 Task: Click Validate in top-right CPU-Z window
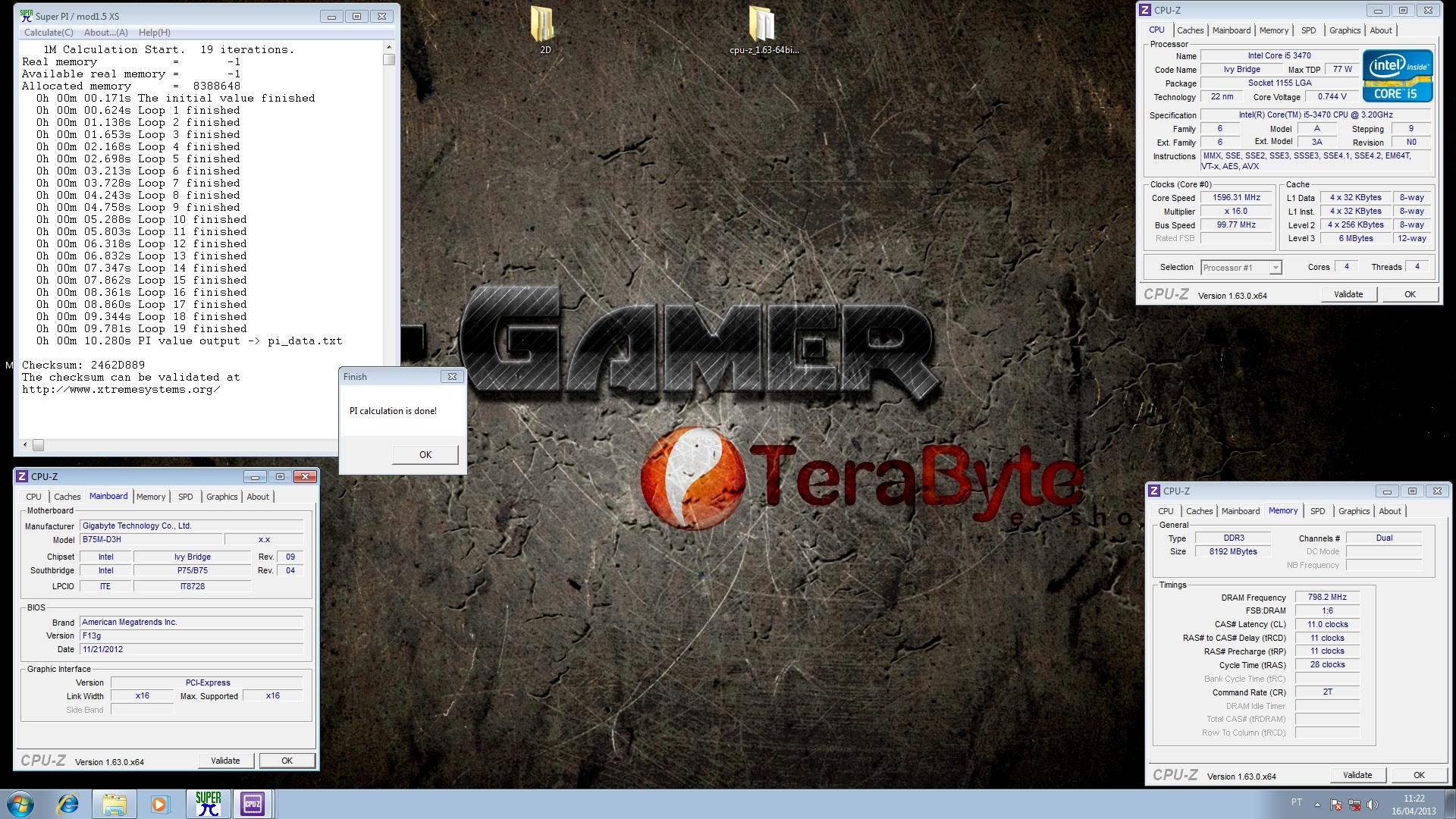1348,294
